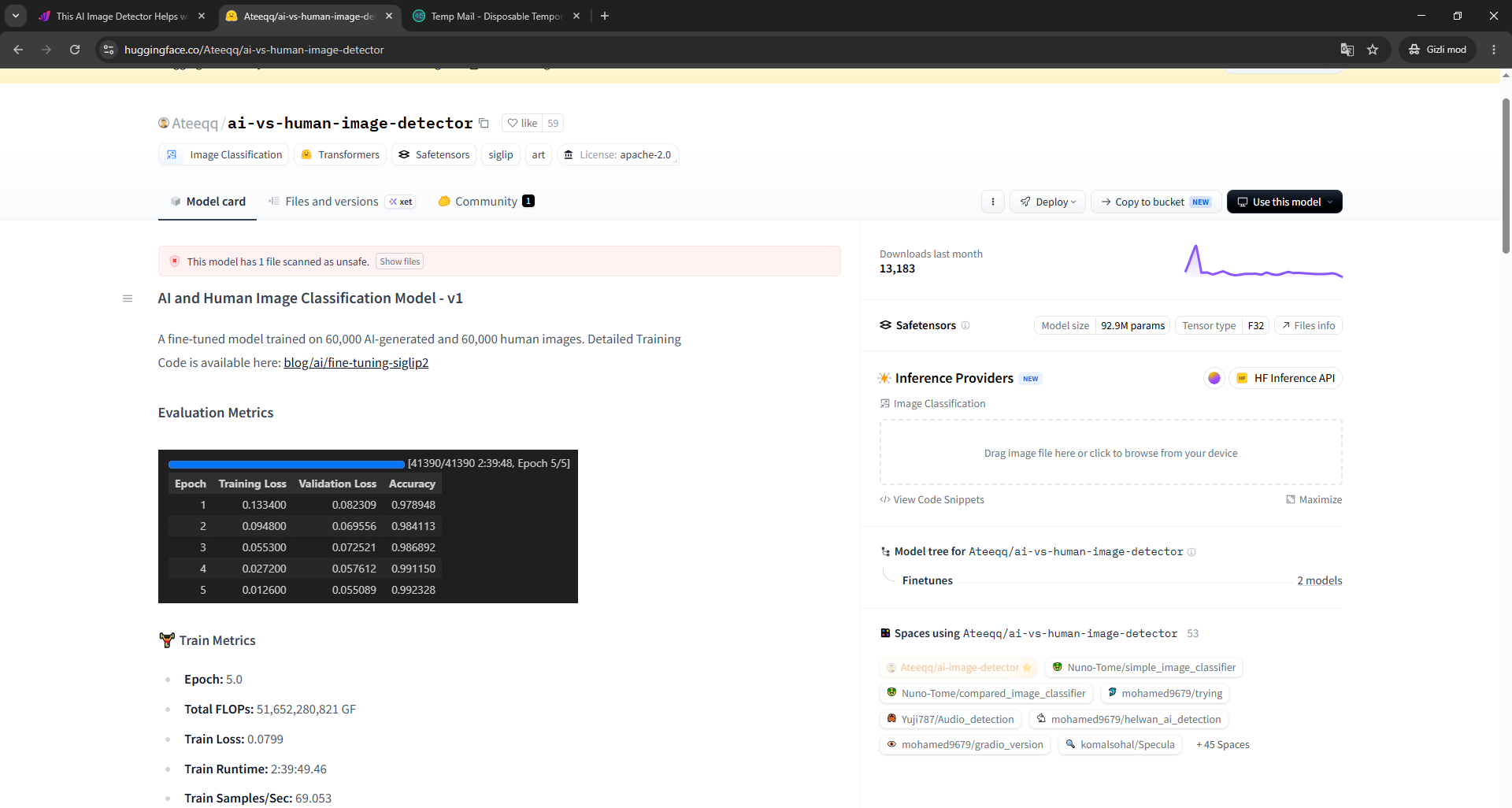This screenshot has height=808, width=1512.
Task: Open mohamed9679/helwan_ai_detection space
Action: [1128, 719]
